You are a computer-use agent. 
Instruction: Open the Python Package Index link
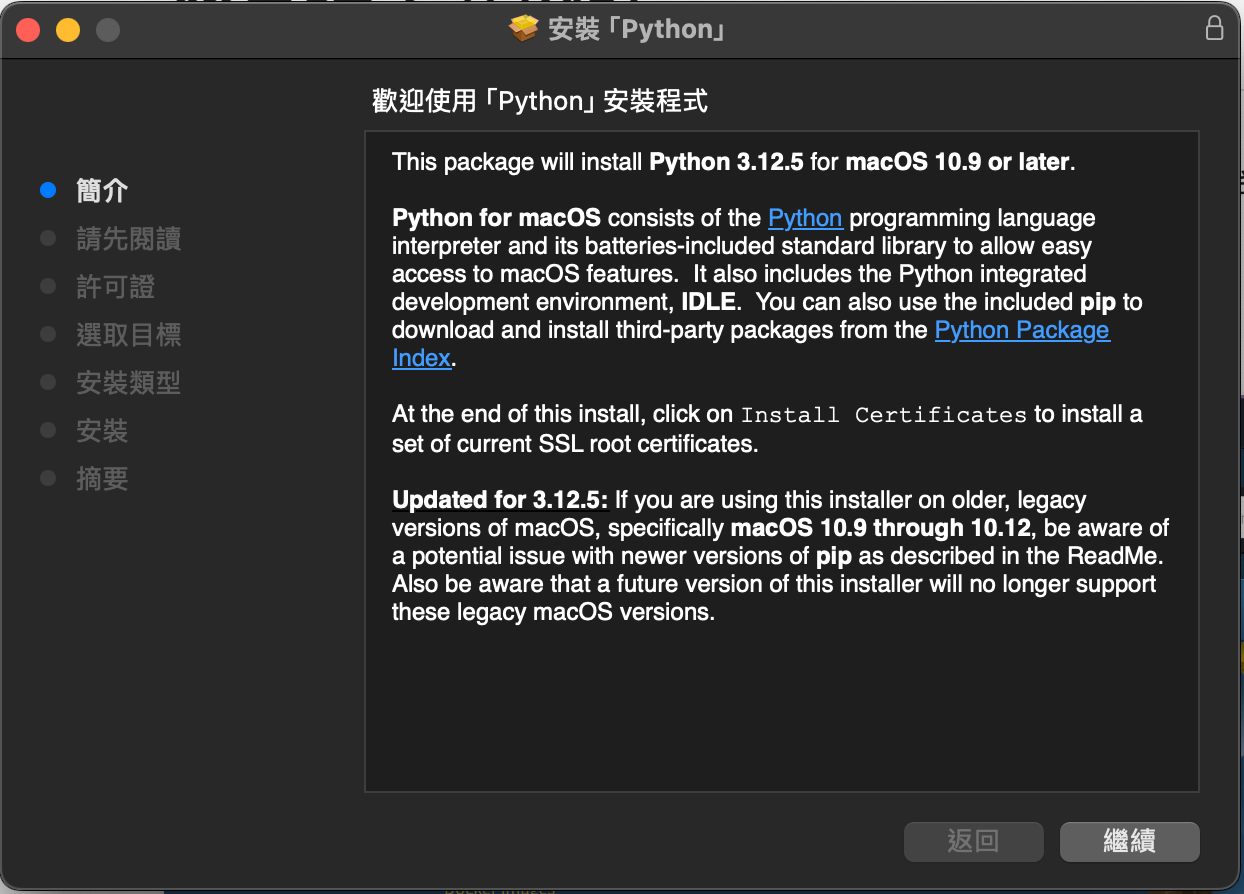tap(1021, 330)
